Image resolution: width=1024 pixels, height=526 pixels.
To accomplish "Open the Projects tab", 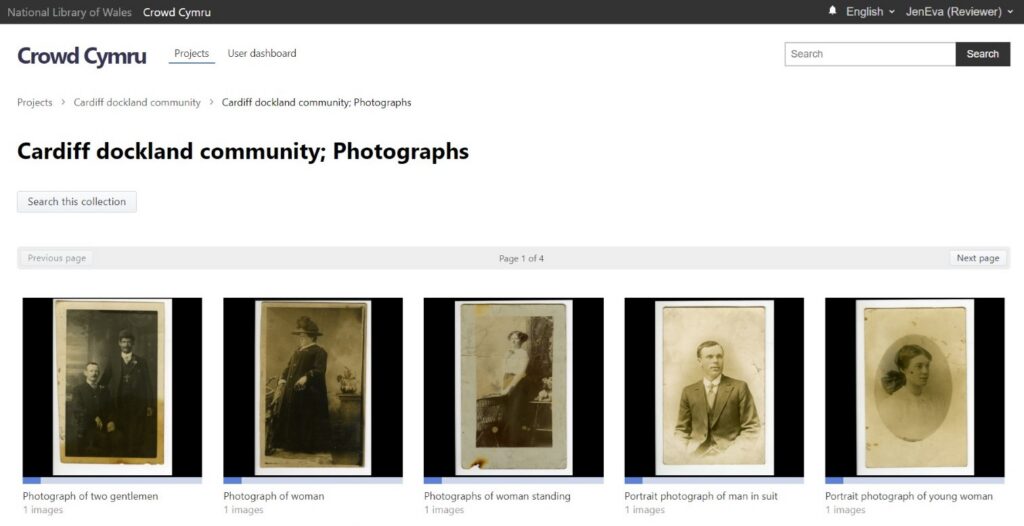I will click(191, 54).
